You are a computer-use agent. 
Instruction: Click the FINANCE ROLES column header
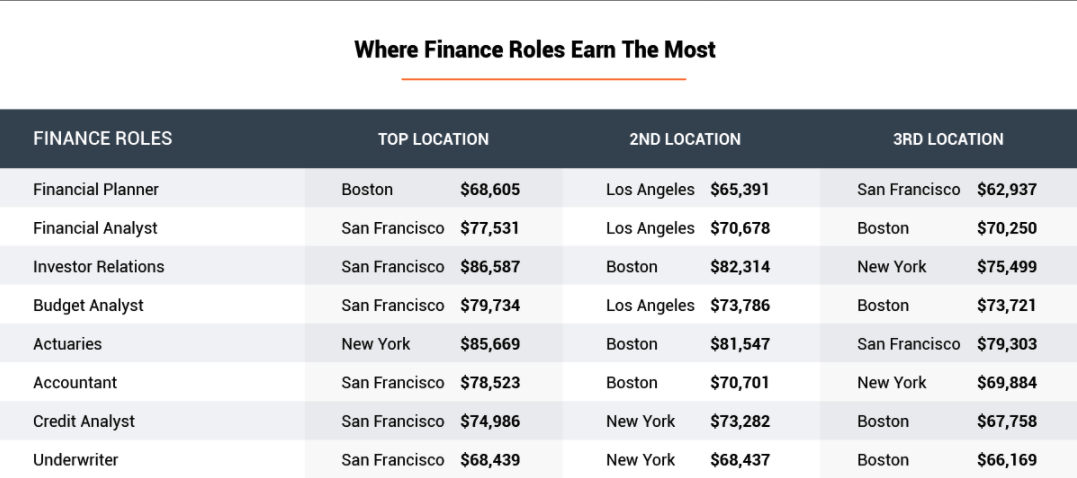(103, 139)
